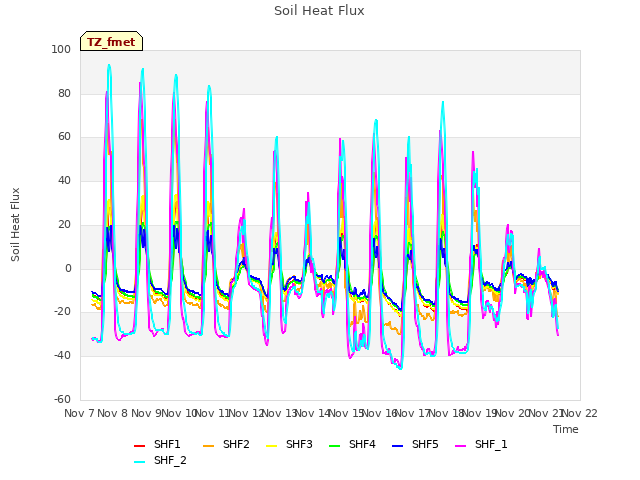Viewport: 640px width, 480px height.
Task: Click the Nov 14 x-axis tick label
Action: [313, 413]
